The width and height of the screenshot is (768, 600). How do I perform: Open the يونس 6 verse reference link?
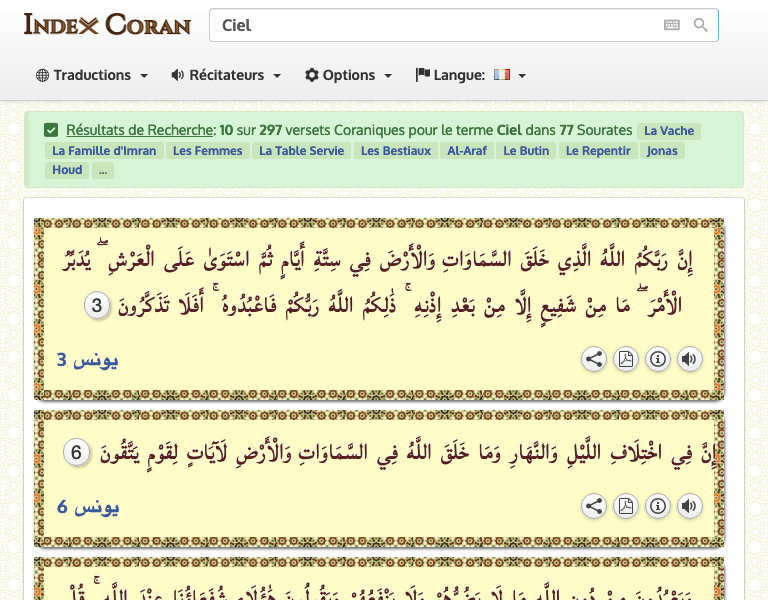(x=88, y=507)
